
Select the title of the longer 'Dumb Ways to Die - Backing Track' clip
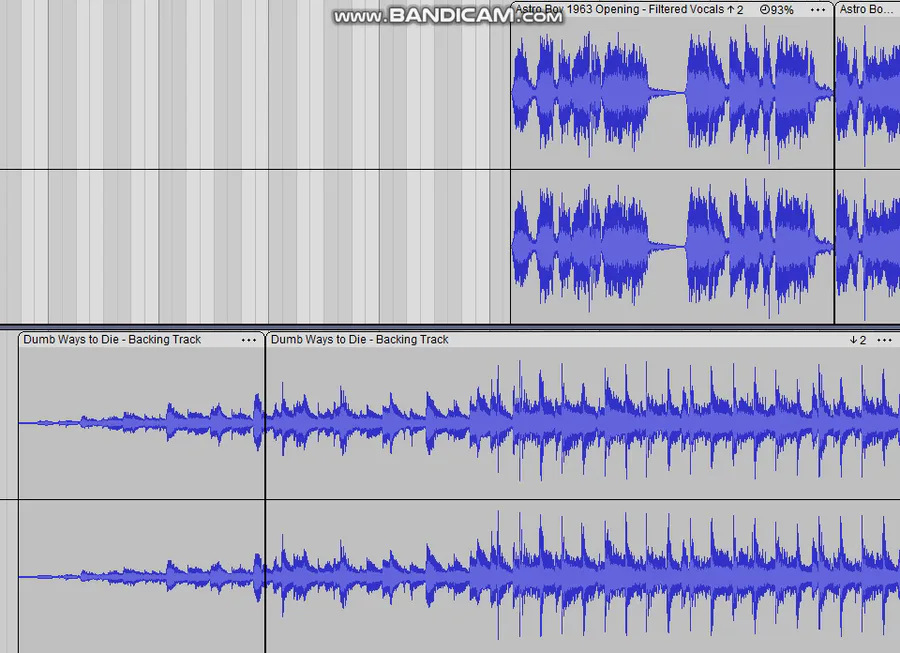point(359,339)
